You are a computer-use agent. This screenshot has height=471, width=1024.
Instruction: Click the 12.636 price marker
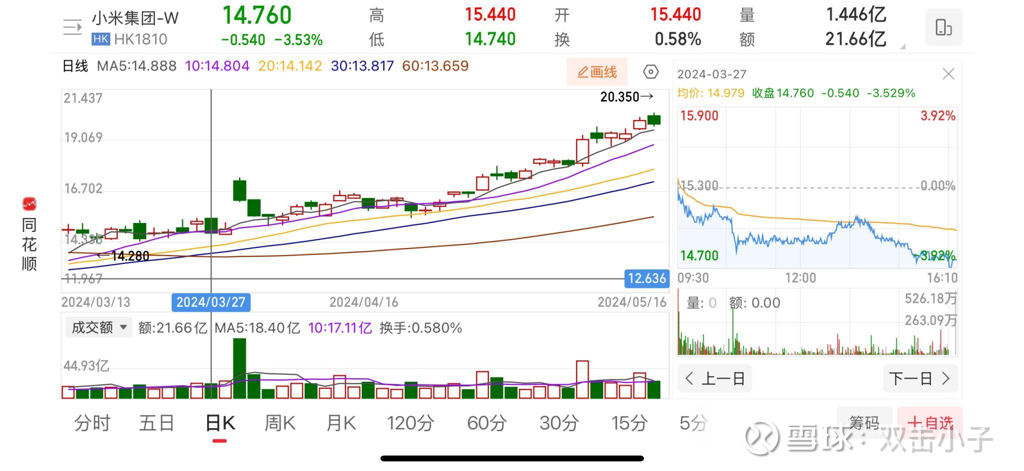tap(647, 279)
